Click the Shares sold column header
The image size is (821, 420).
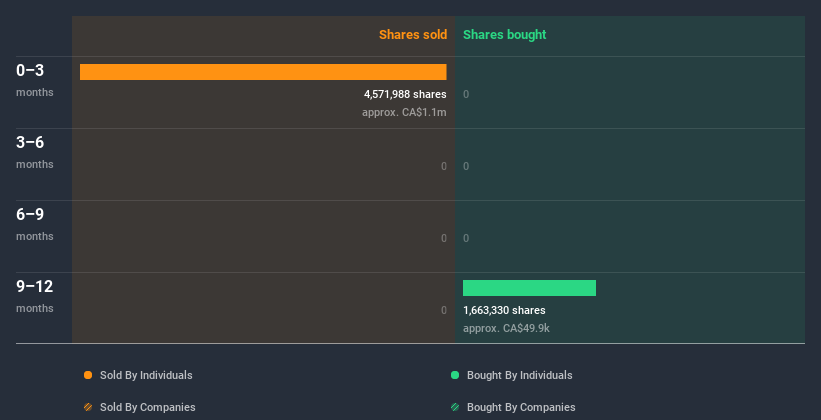pos(413,35)
